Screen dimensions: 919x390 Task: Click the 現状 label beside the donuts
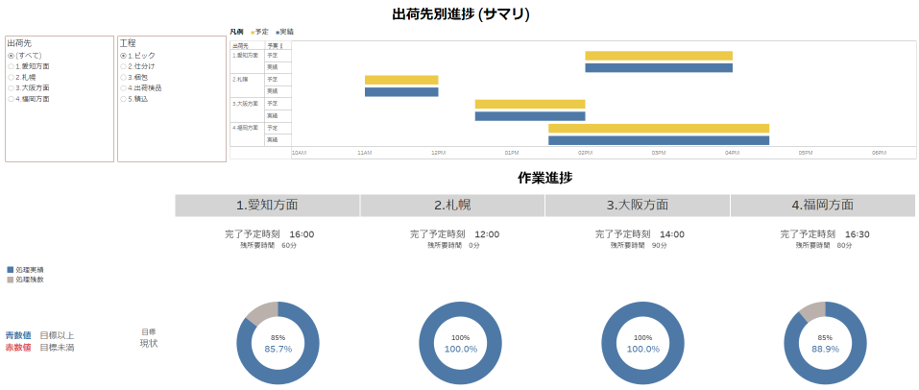coord(148,343)
